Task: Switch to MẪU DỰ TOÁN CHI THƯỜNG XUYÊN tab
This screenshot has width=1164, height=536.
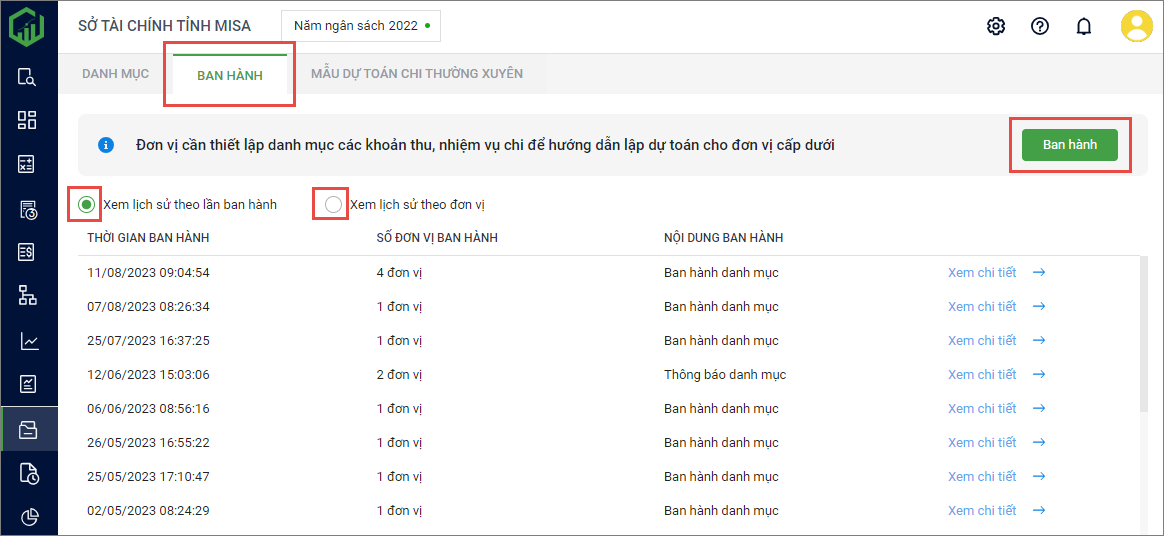Action: (416, 73)
